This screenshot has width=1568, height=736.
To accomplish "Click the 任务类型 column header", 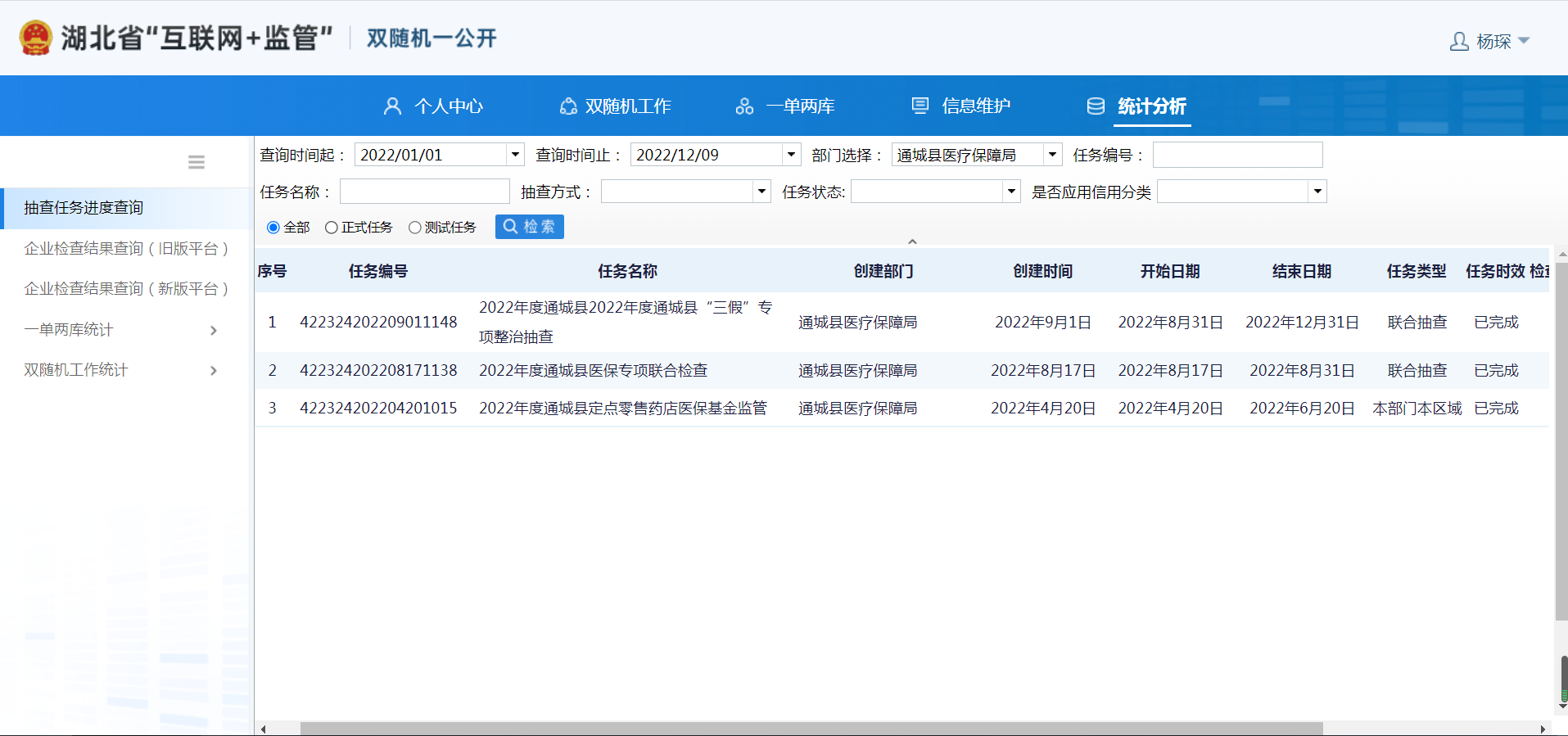I will 1417,271.
